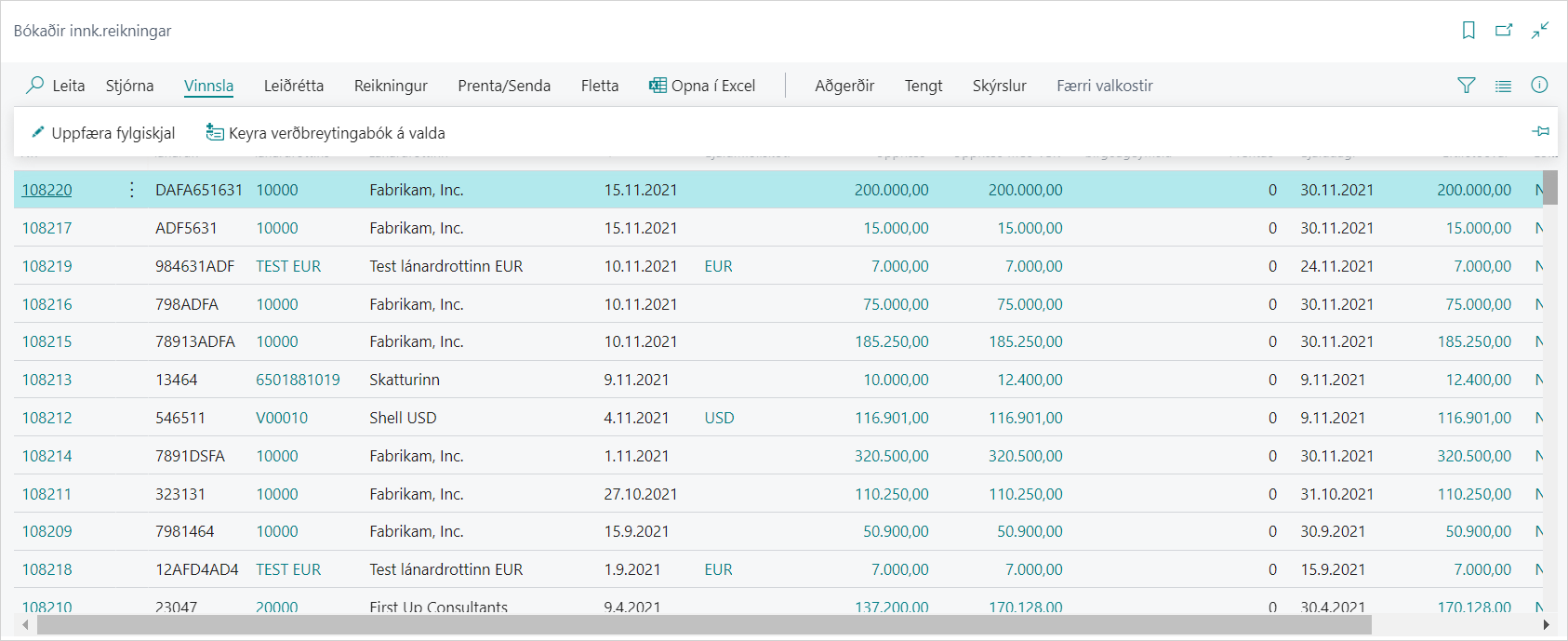Click Uppfæra fylgiskjal button

103,133
